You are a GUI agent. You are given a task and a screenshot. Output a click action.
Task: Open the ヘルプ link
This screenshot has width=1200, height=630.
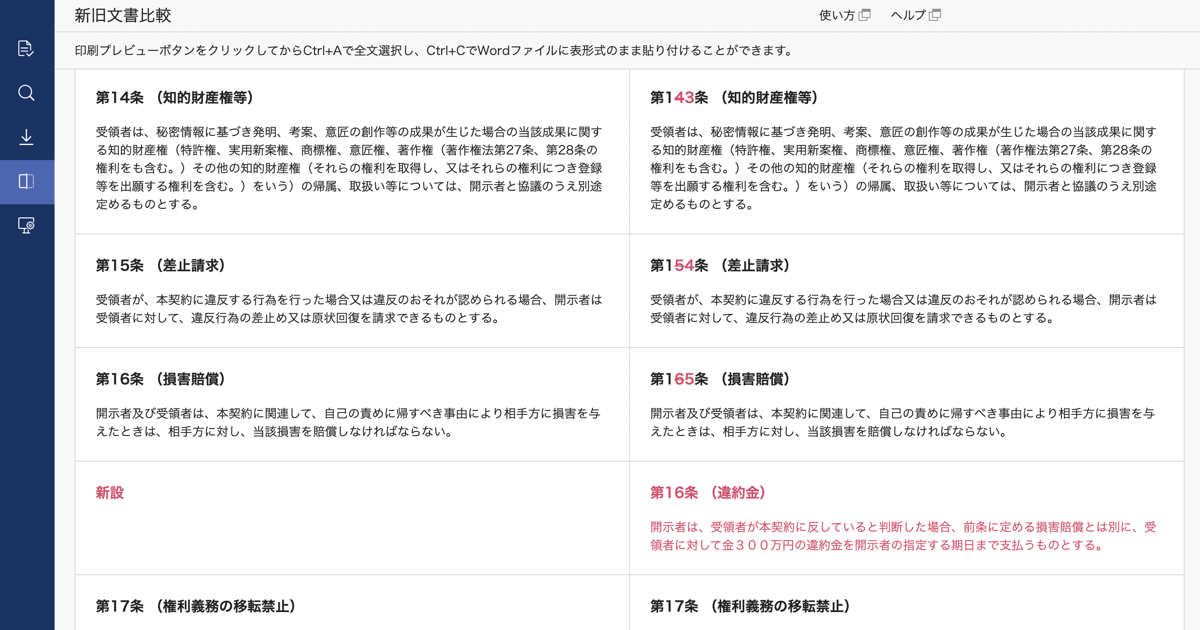908,15
